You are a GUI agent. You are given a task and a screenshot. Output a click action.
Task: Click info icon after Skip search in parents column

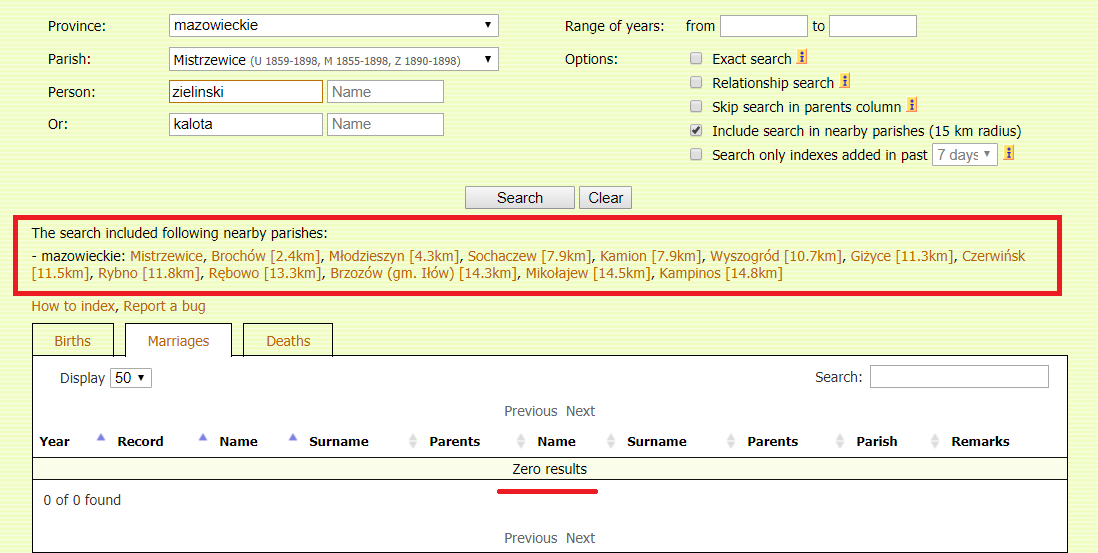pyautogui.click(x=912, y=105)
